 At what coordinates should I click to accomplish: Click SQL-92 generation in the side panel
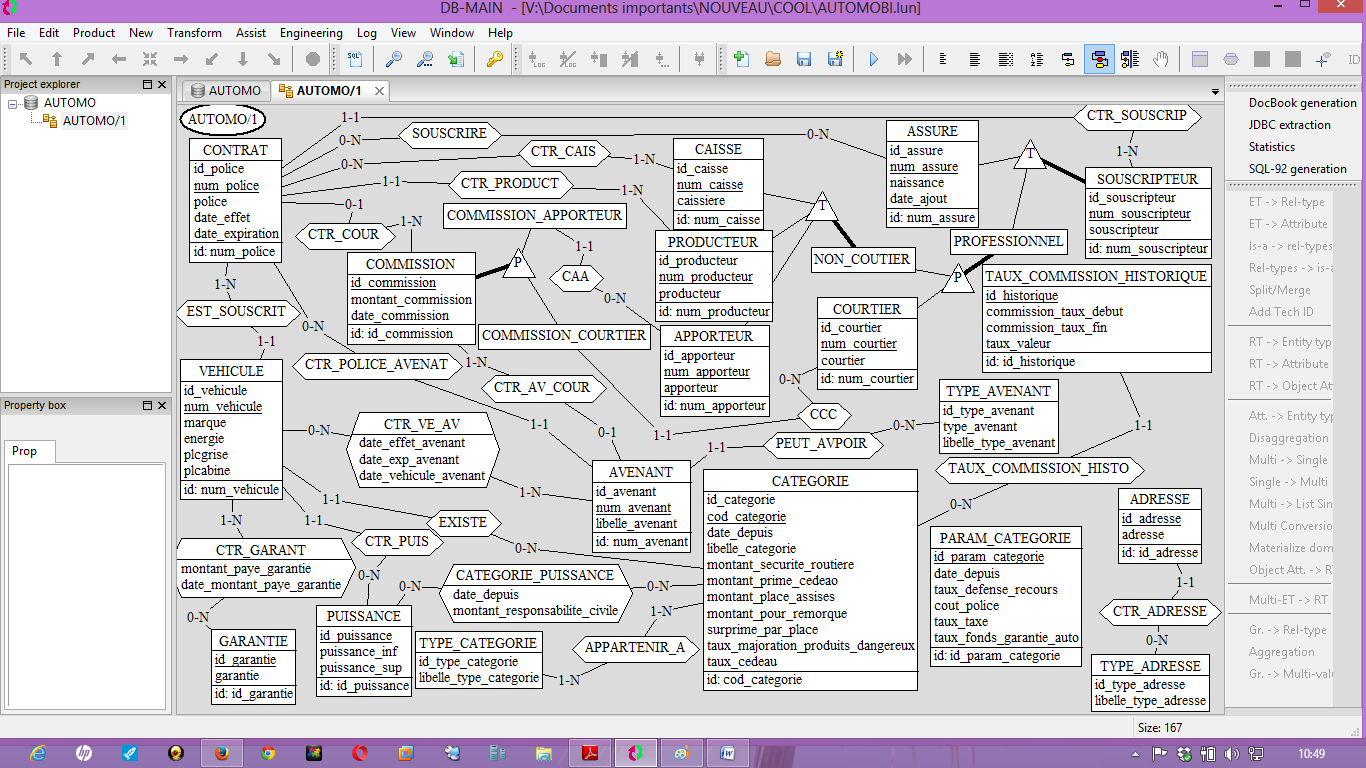pos(1297,169)
